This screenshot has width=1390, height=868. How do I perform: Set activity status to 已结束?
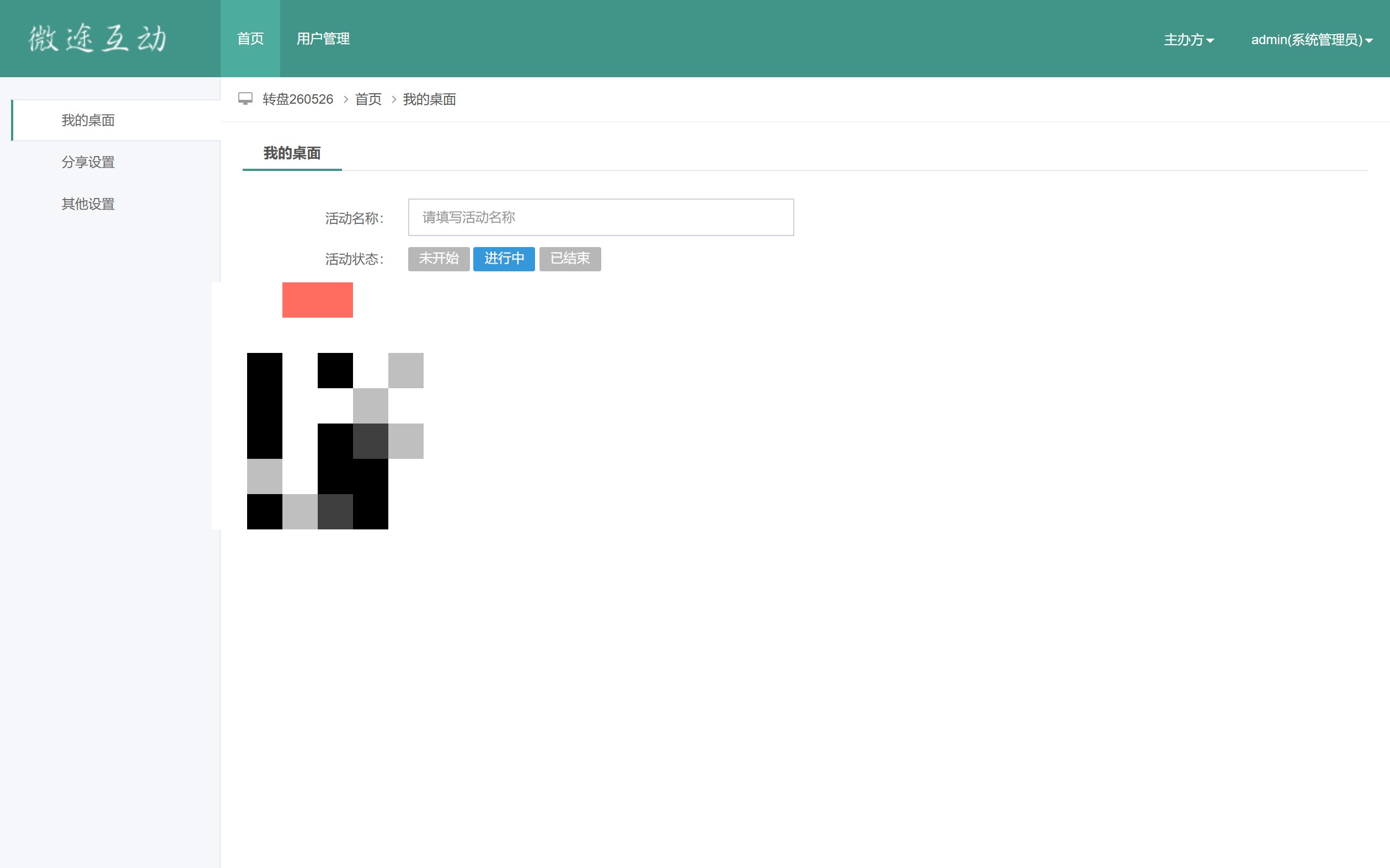[570, 259]
